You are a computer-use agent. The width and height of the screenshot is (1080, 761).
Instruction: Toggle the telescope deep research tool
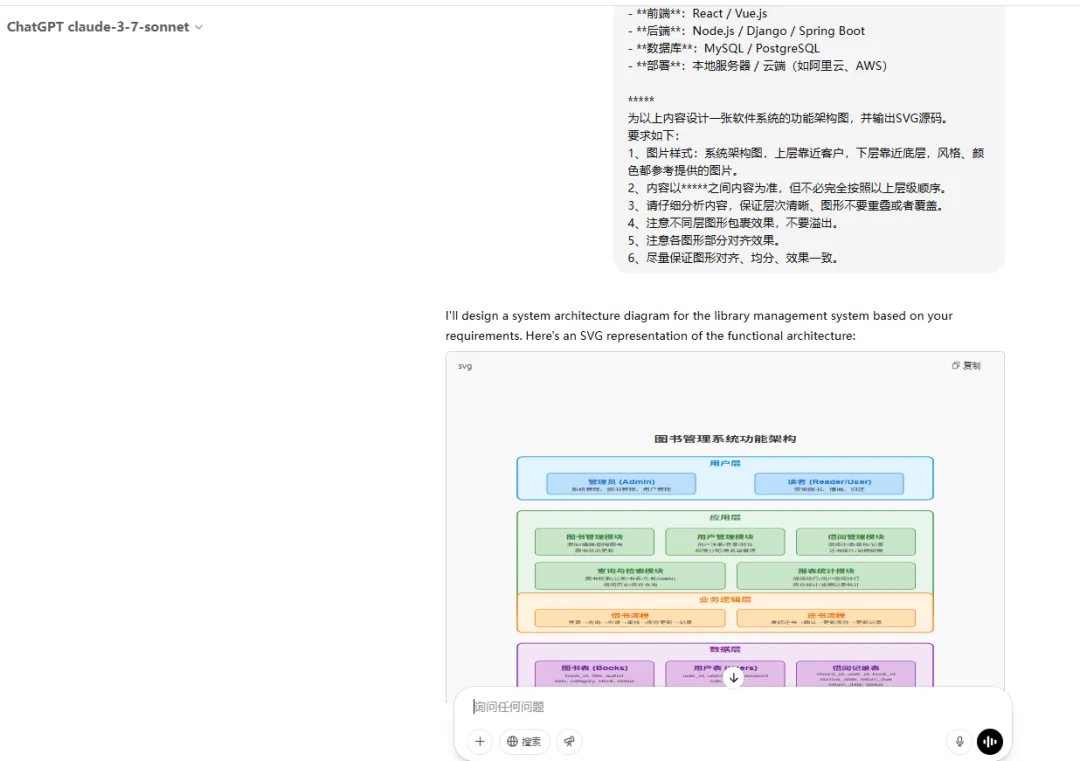click(569, 742)
